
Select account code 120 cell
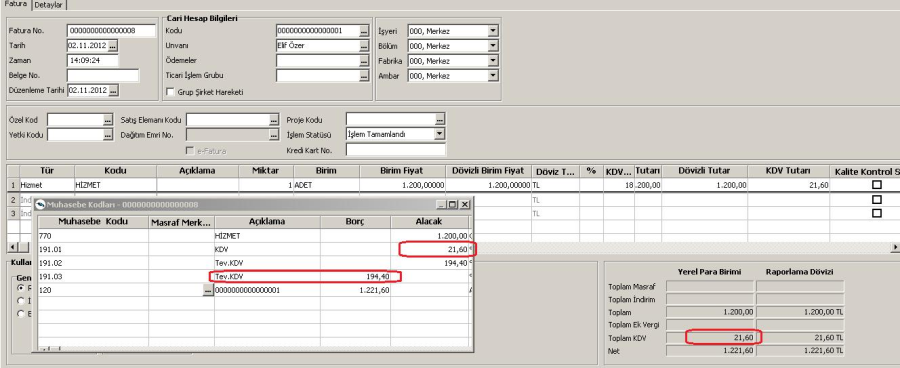[x=93, y=290]
